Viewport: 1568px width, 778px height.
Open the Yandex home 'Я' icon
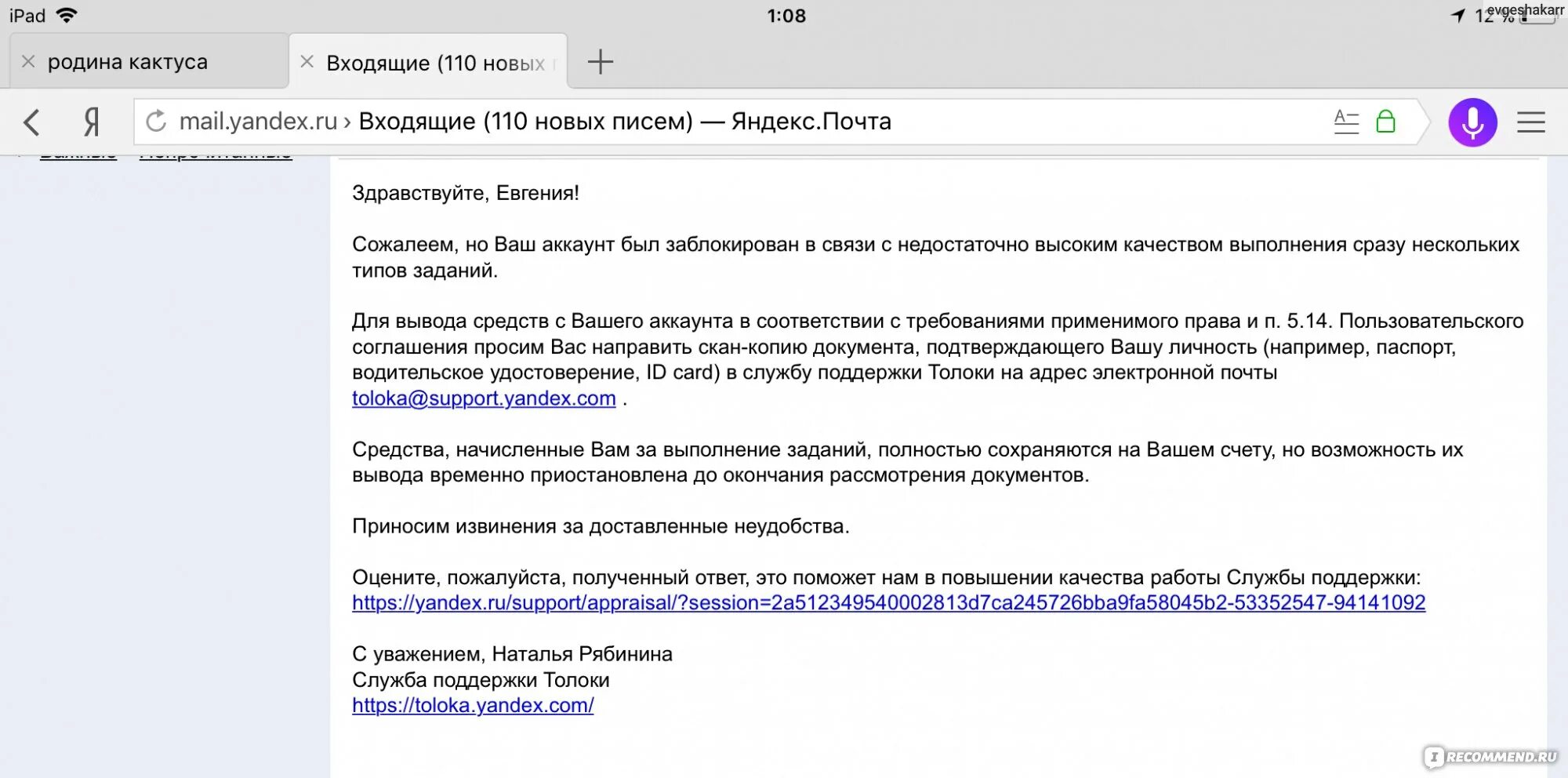92,122
